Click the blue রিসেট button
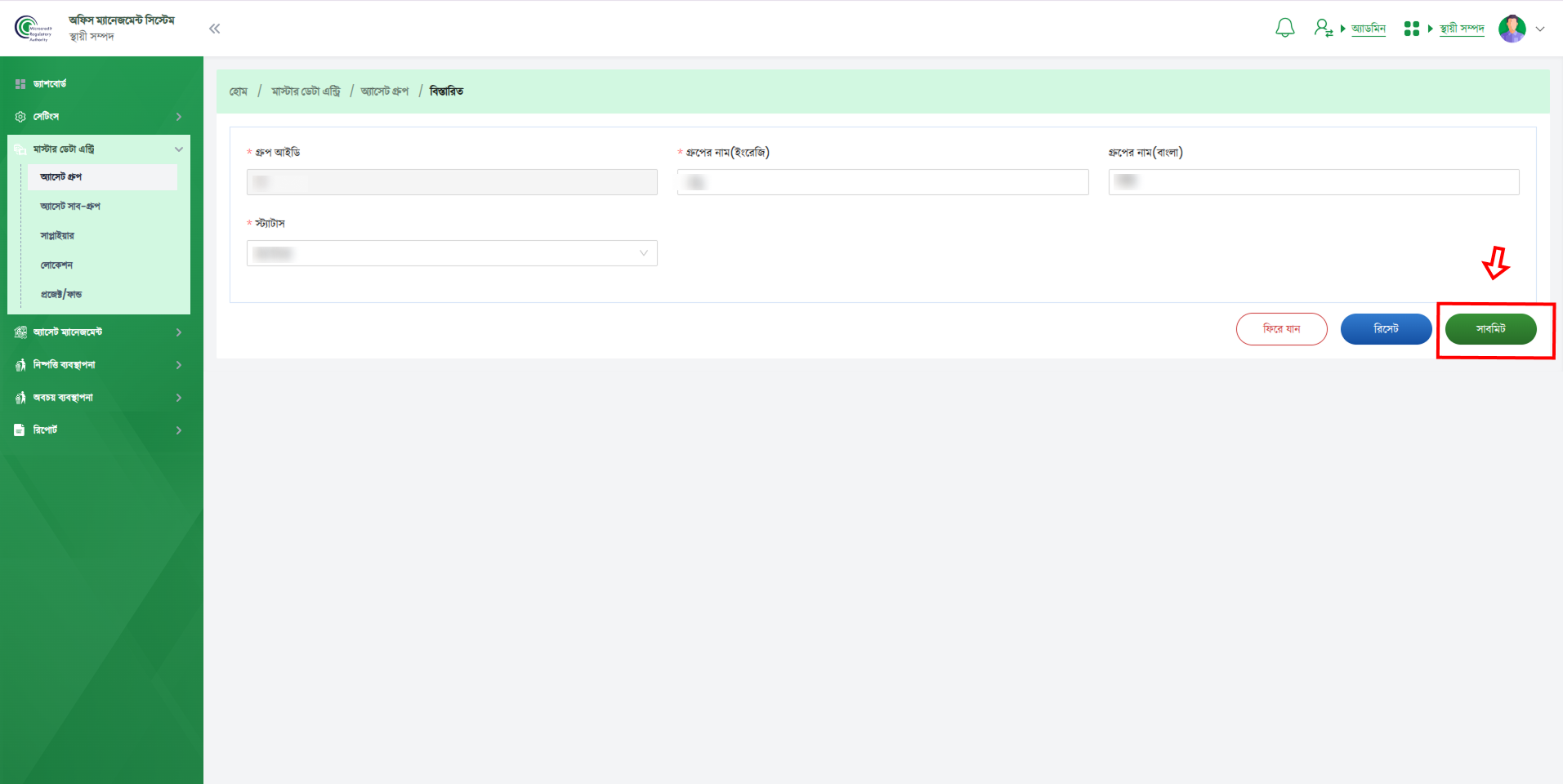1563x784 pixels. click(x=1386, y=329)
